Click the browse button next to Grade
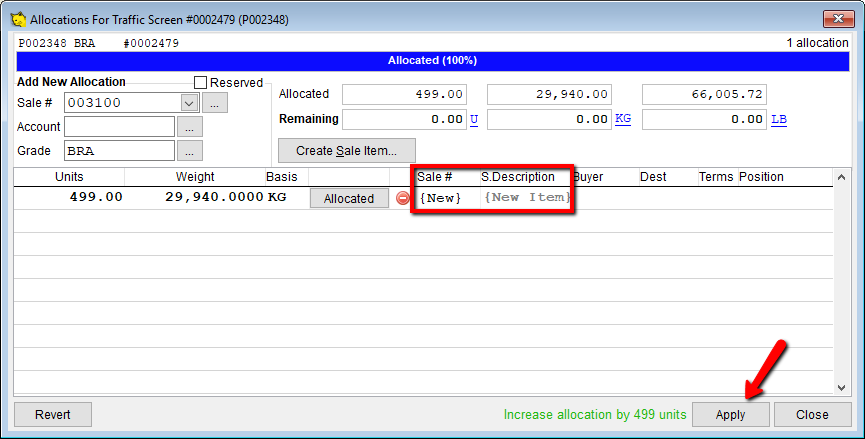The image size is (865, 439). click(x=190, y=151)
